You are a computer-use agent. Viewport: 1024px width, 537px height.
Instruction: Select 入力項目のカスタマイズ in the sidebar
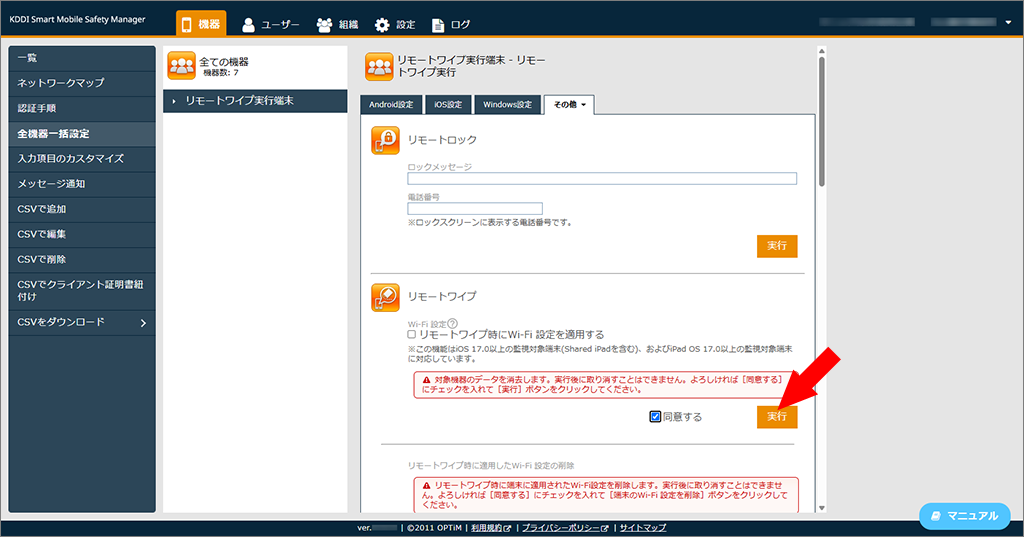click(82, 159)
